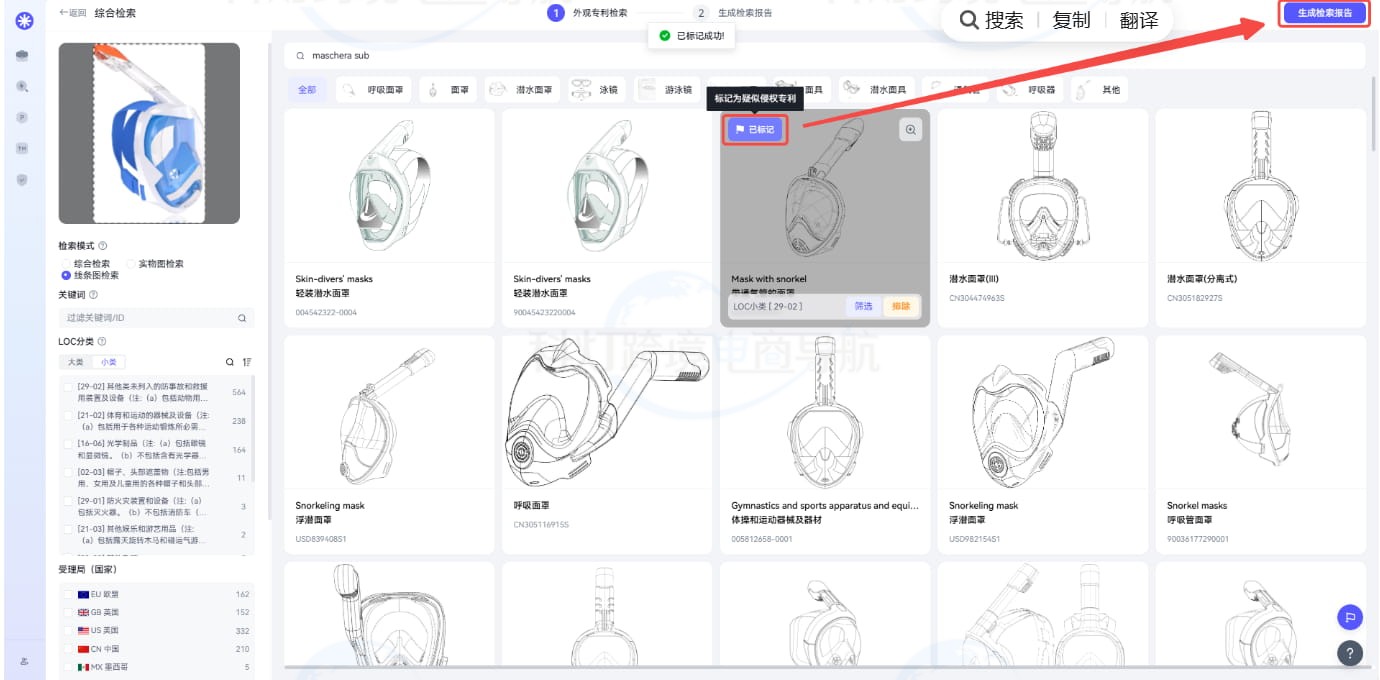Click the 已标记 flag button on the patent card
Viewport: 1380px width, 680px height.
pos(755,129)
